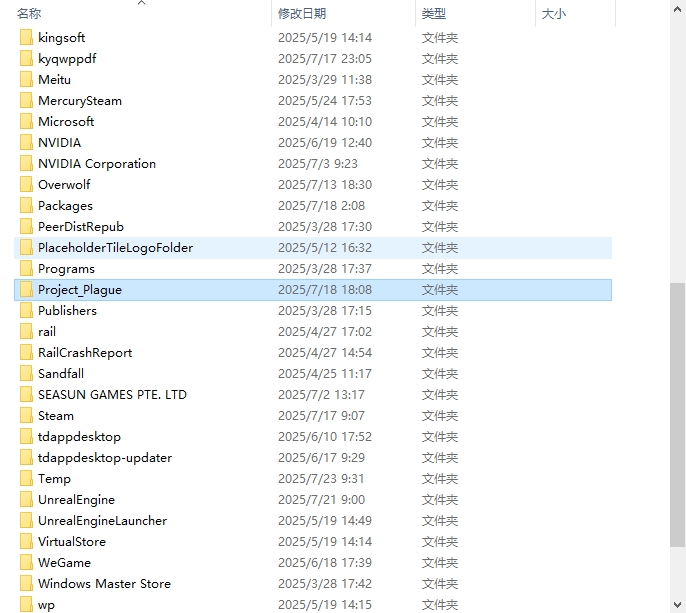Select the Overwolf folder icon
The width and height of the screenshot is (686, 613).
[26, 185]
